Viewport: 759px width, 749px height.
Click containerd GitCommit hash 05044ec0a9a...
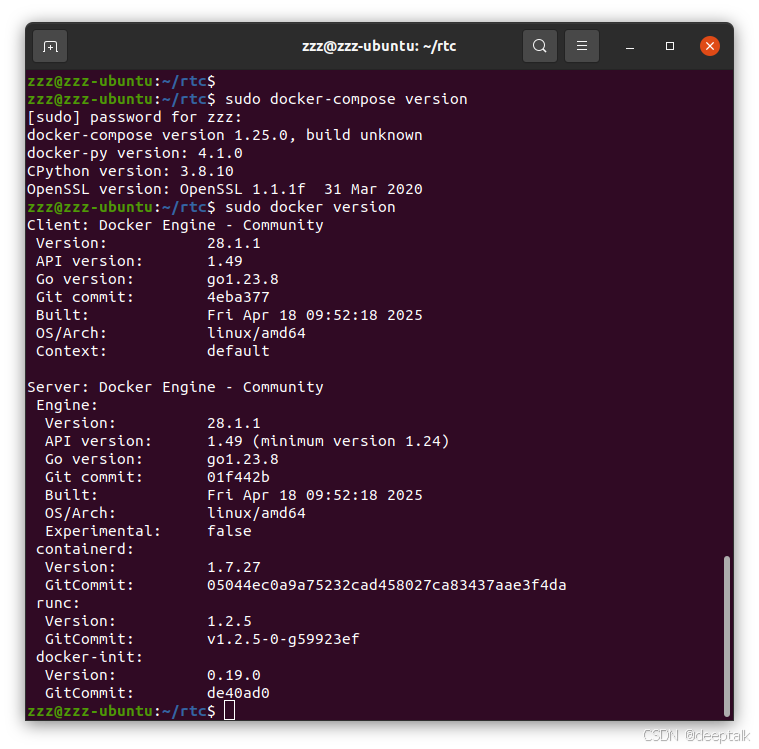tap(387, 585)
